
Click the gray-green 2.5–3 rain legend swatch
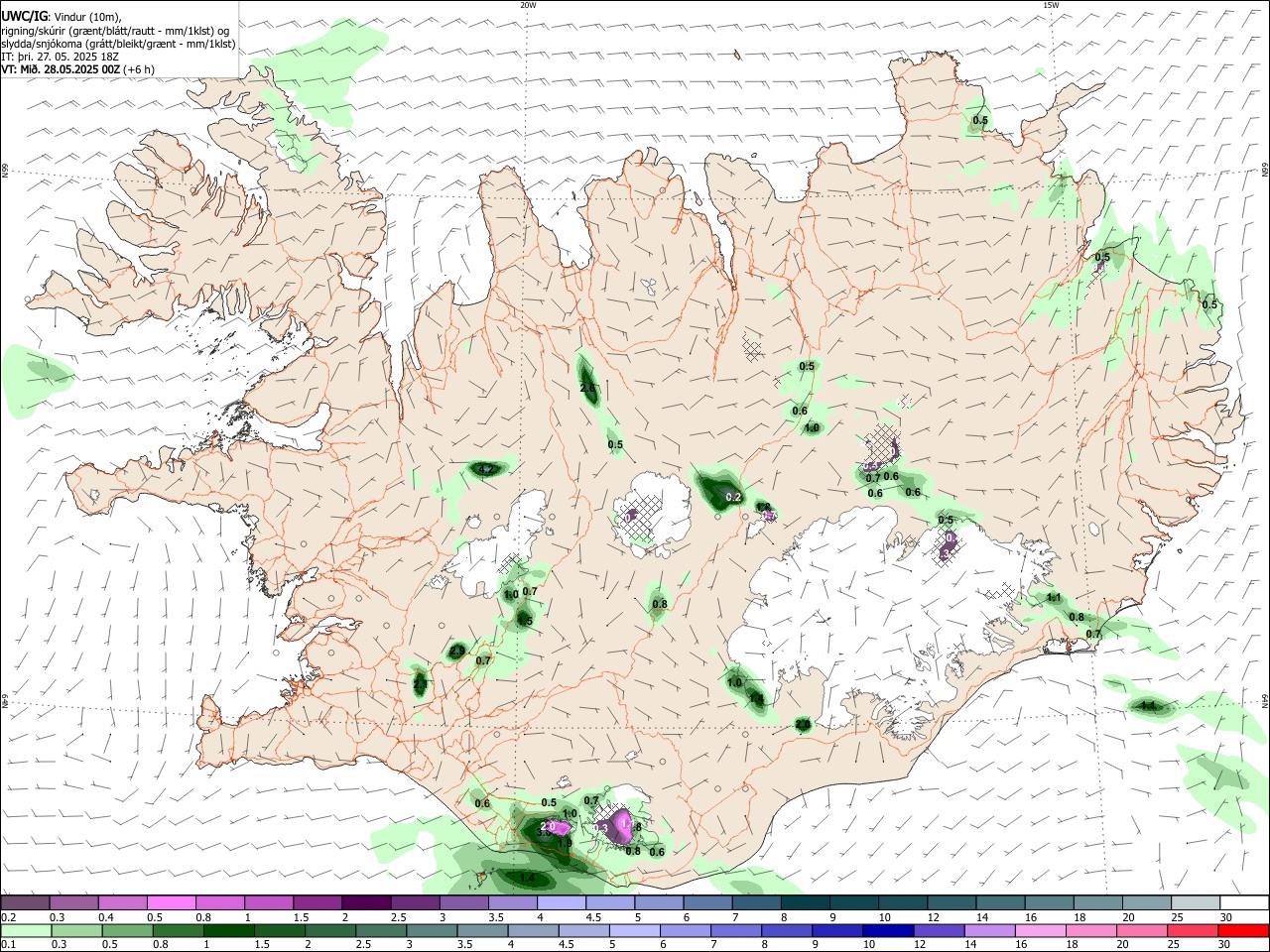tap(380, 930)
